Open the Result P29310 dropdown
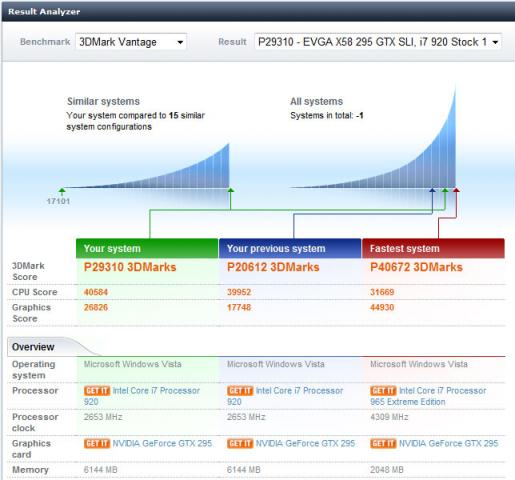Viewport: 515px width, 480px height. pyautogui.click(x=378, y=42)
